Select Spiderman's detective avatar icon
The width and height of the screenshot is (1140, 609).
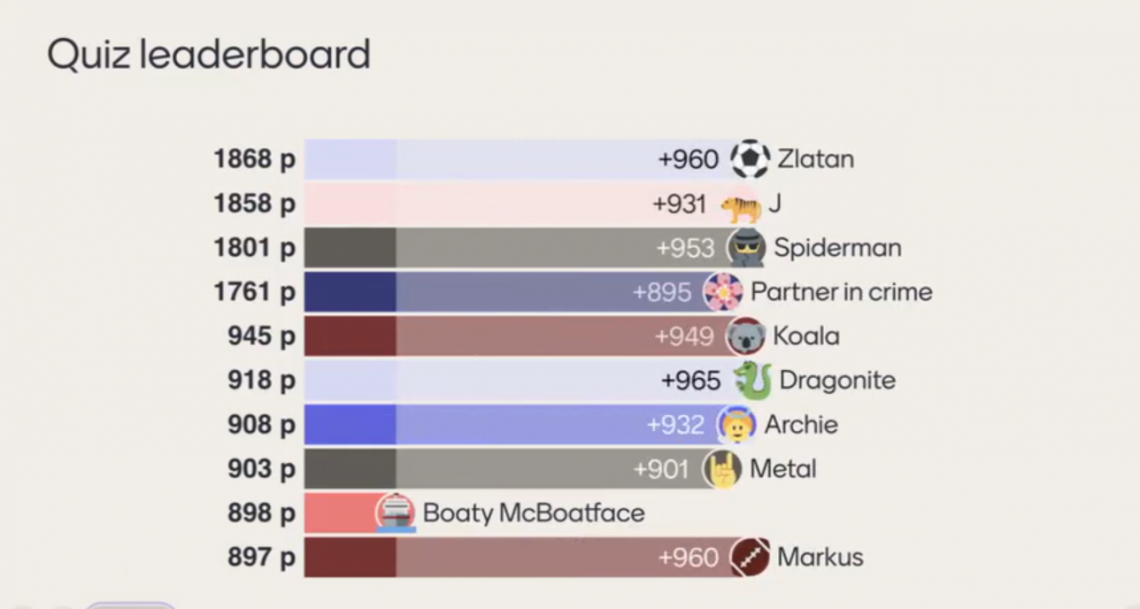click(746, 248)
